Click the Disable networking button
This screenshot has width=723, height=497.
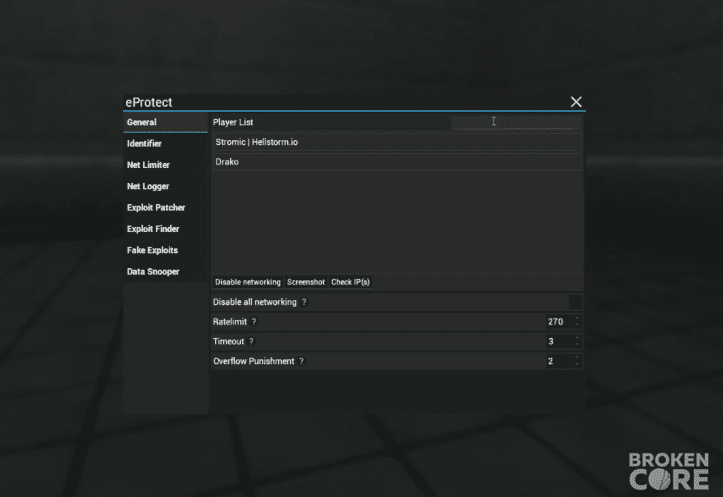coord(248,282)
